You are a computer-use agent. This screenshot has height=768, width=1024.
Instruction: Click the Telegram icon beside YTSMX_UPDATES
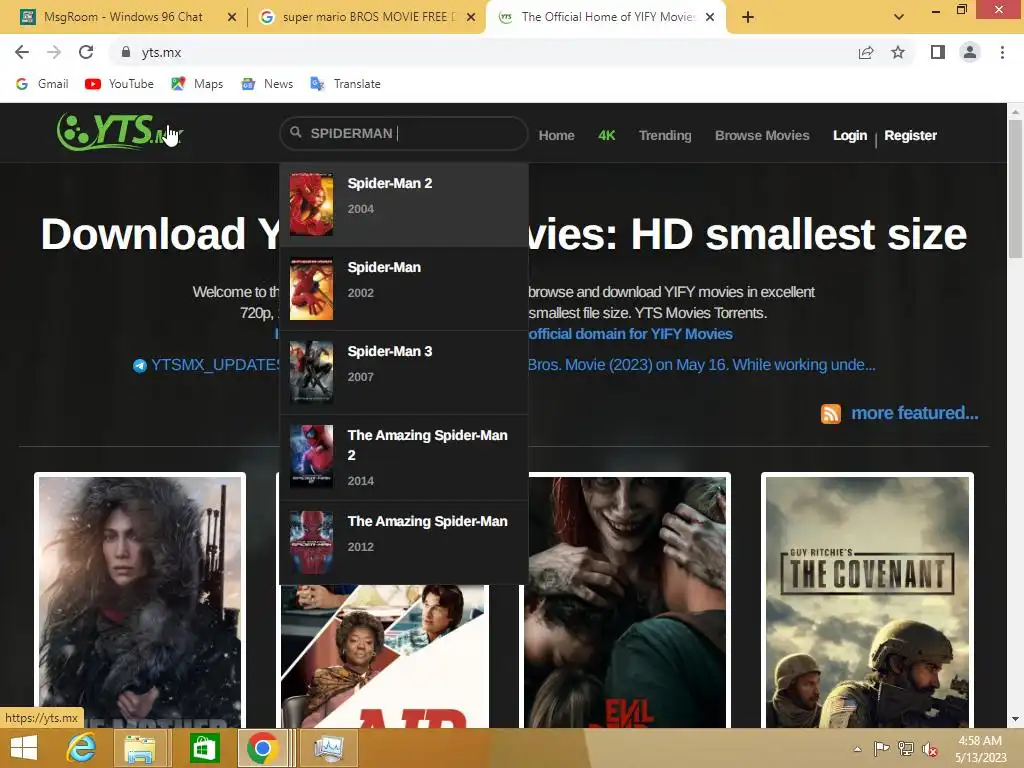click(x=140, y=366)
